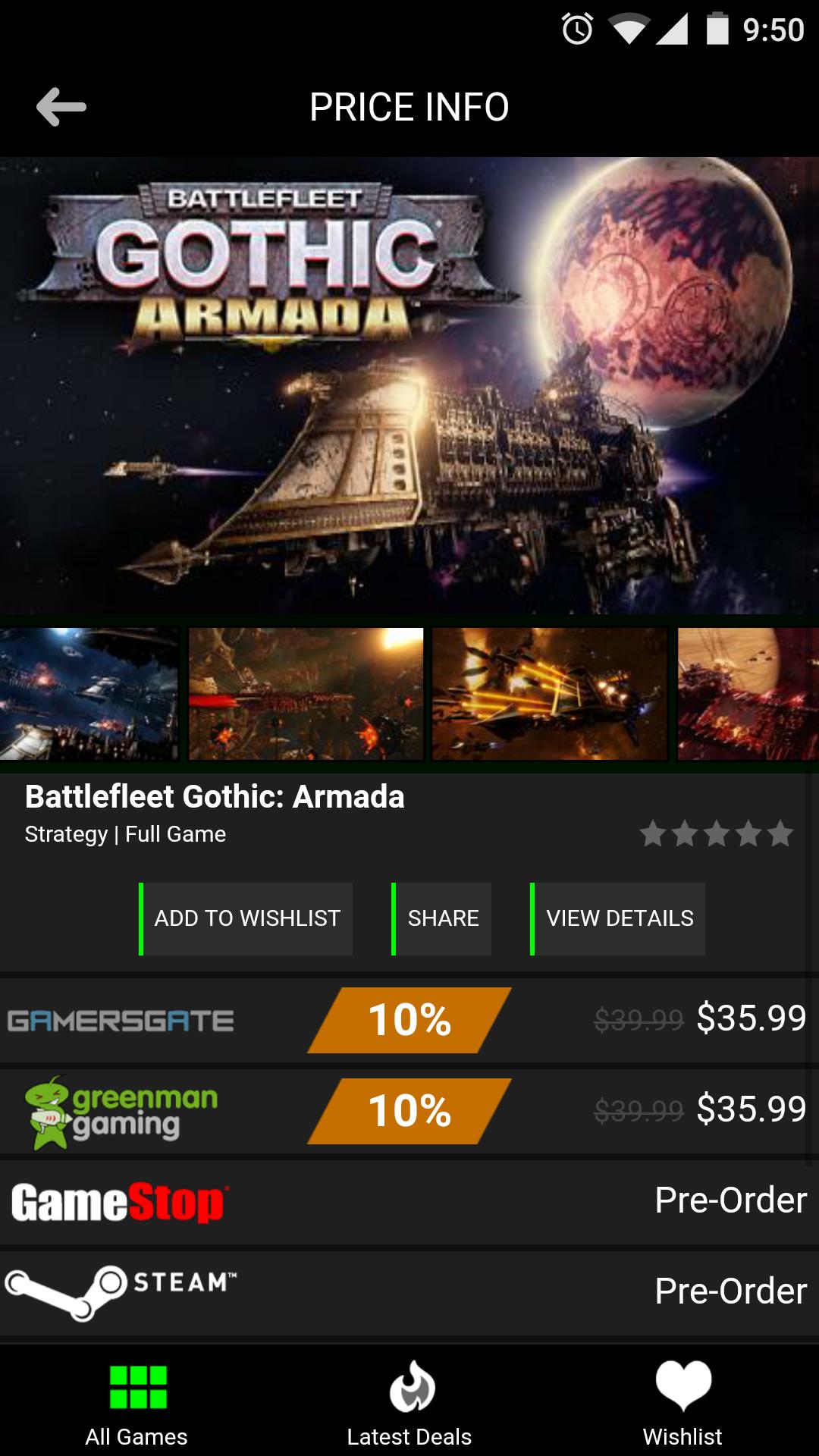This screenshot has width=819, height=1456.
Task: Open the Wishlist heart icon
Action: pyautogui.click(x=682, y=1385)
